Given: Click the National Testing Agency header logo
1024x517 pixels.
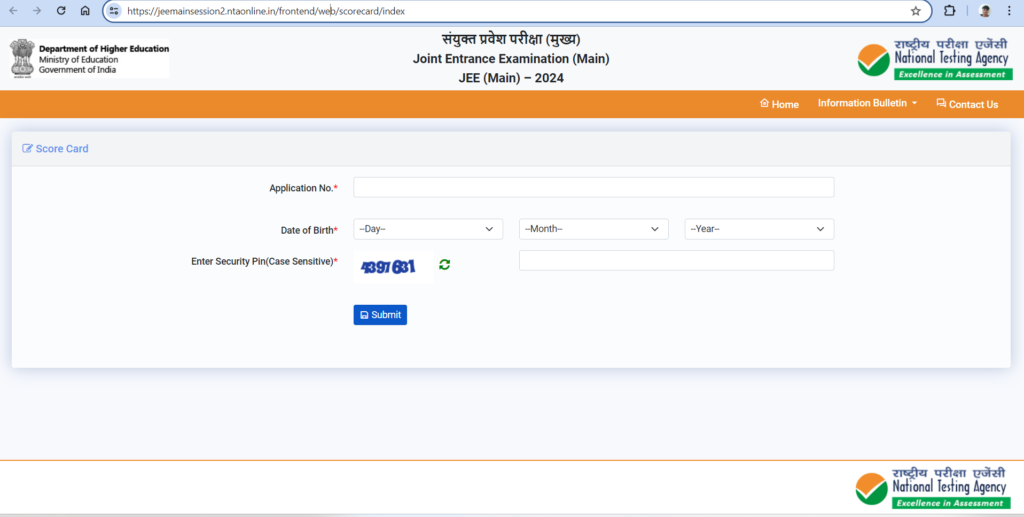Looking at the screenshot, I should tap(934, 62).
